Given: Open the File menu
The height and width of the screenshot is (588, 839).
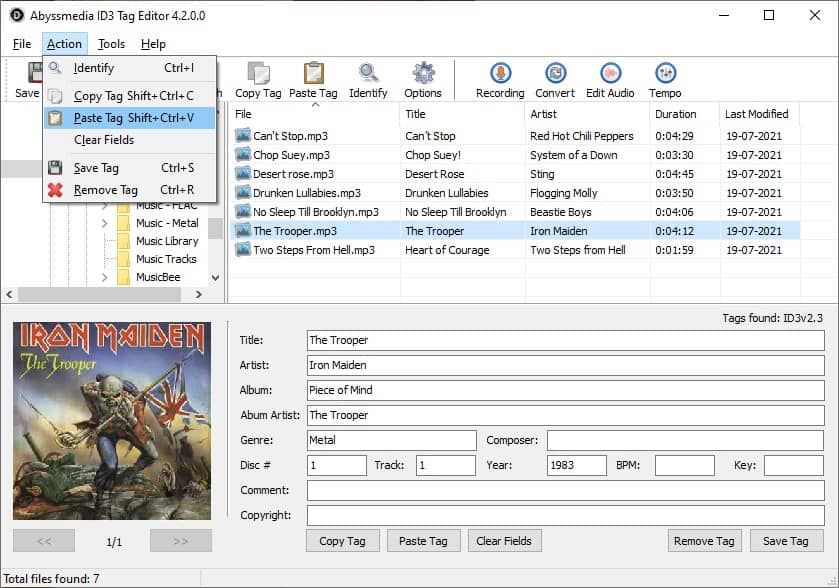Looking at the screenshot, I should pos(22,44).
